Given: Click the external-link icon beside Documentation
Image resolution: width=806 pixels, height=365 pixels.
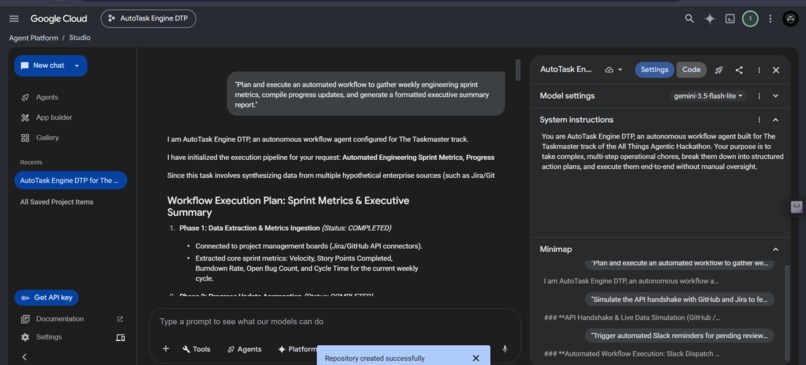Looking at the screenshot, I should [x=120, y=319].
